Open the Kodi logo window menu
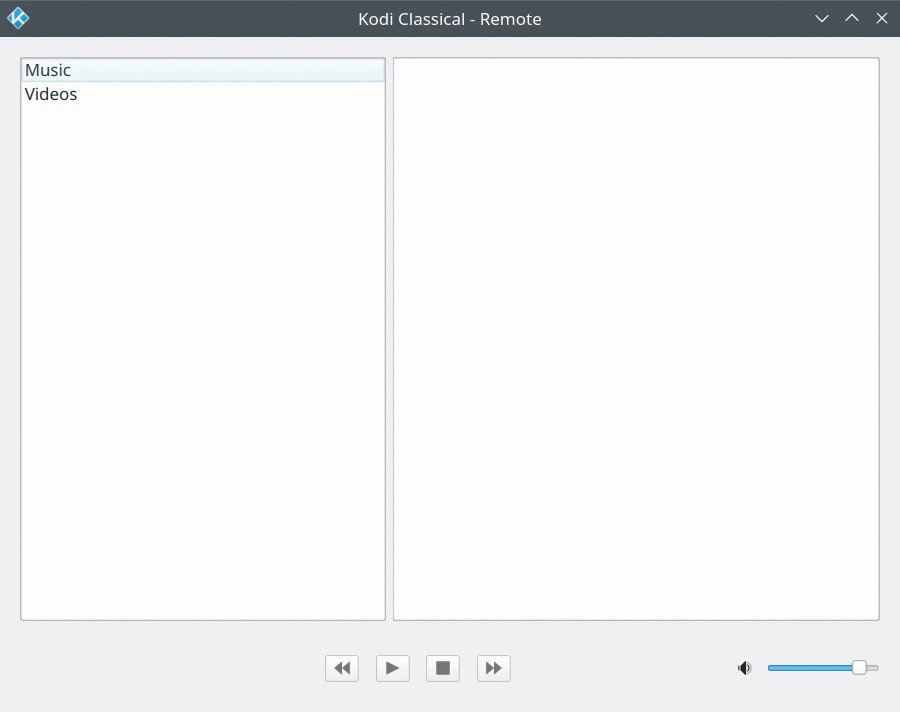The width and height of the screenshot is (900, 712). coord(18,18)
